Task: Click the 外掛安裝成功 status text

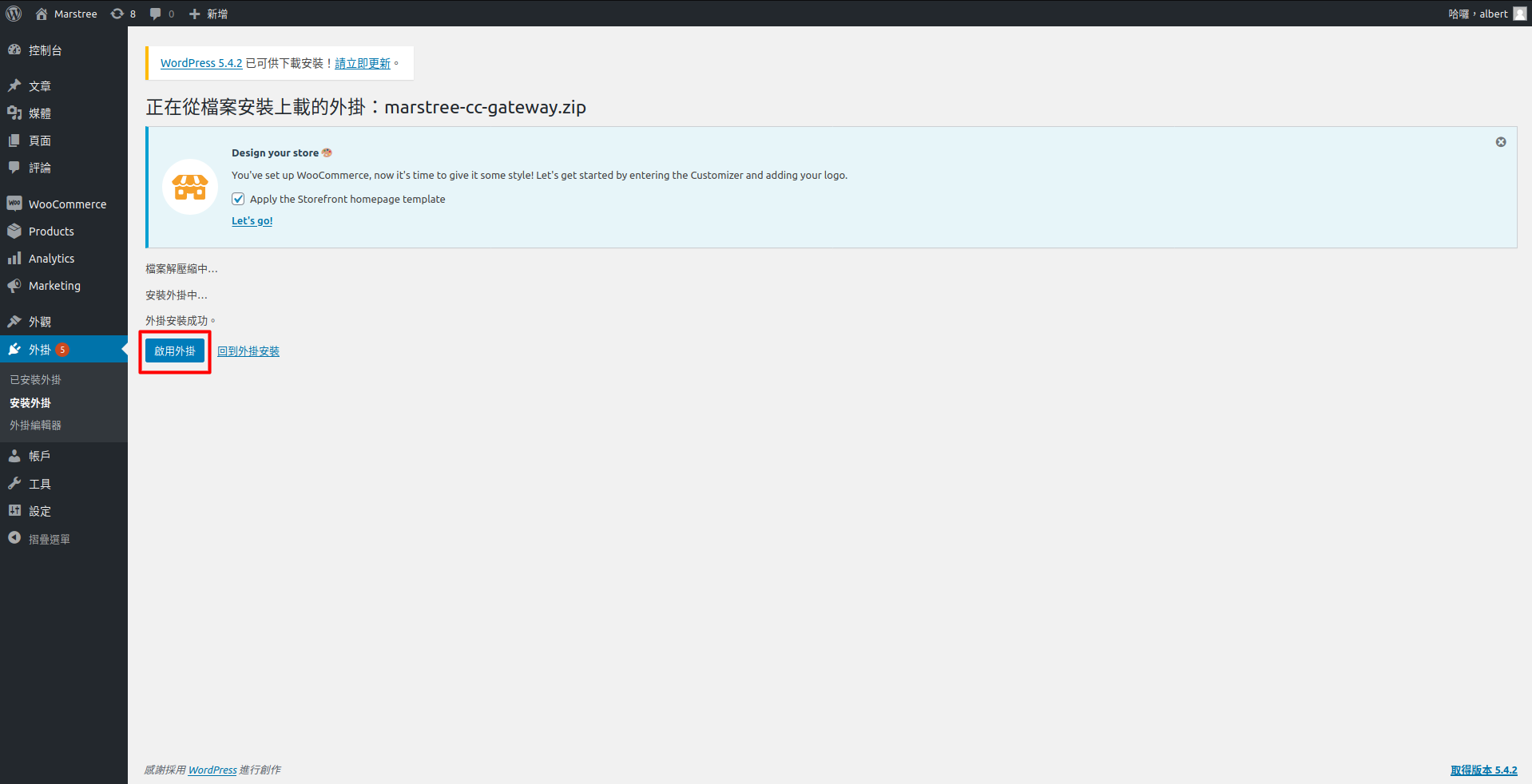Action: tap(180, 321)
